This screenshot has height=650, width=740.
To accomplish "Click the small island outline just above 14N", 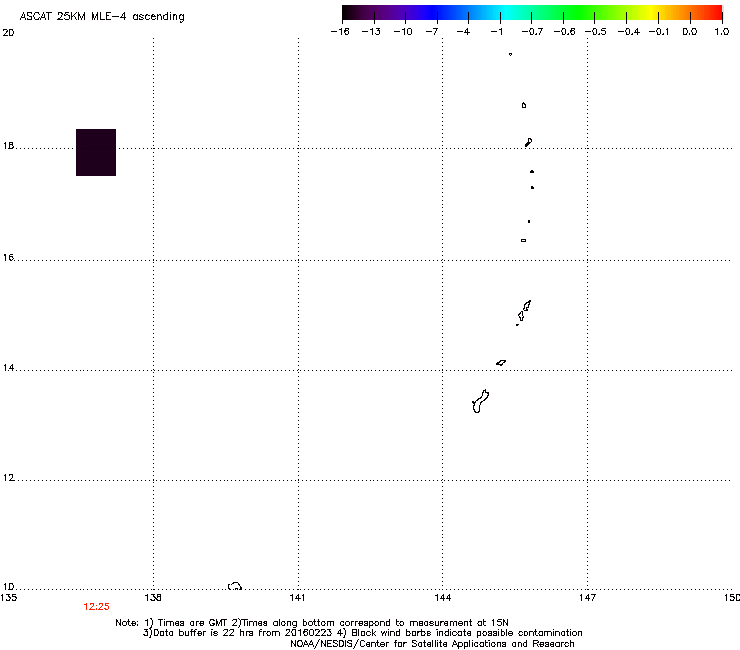I will click(x=501, y=363).
